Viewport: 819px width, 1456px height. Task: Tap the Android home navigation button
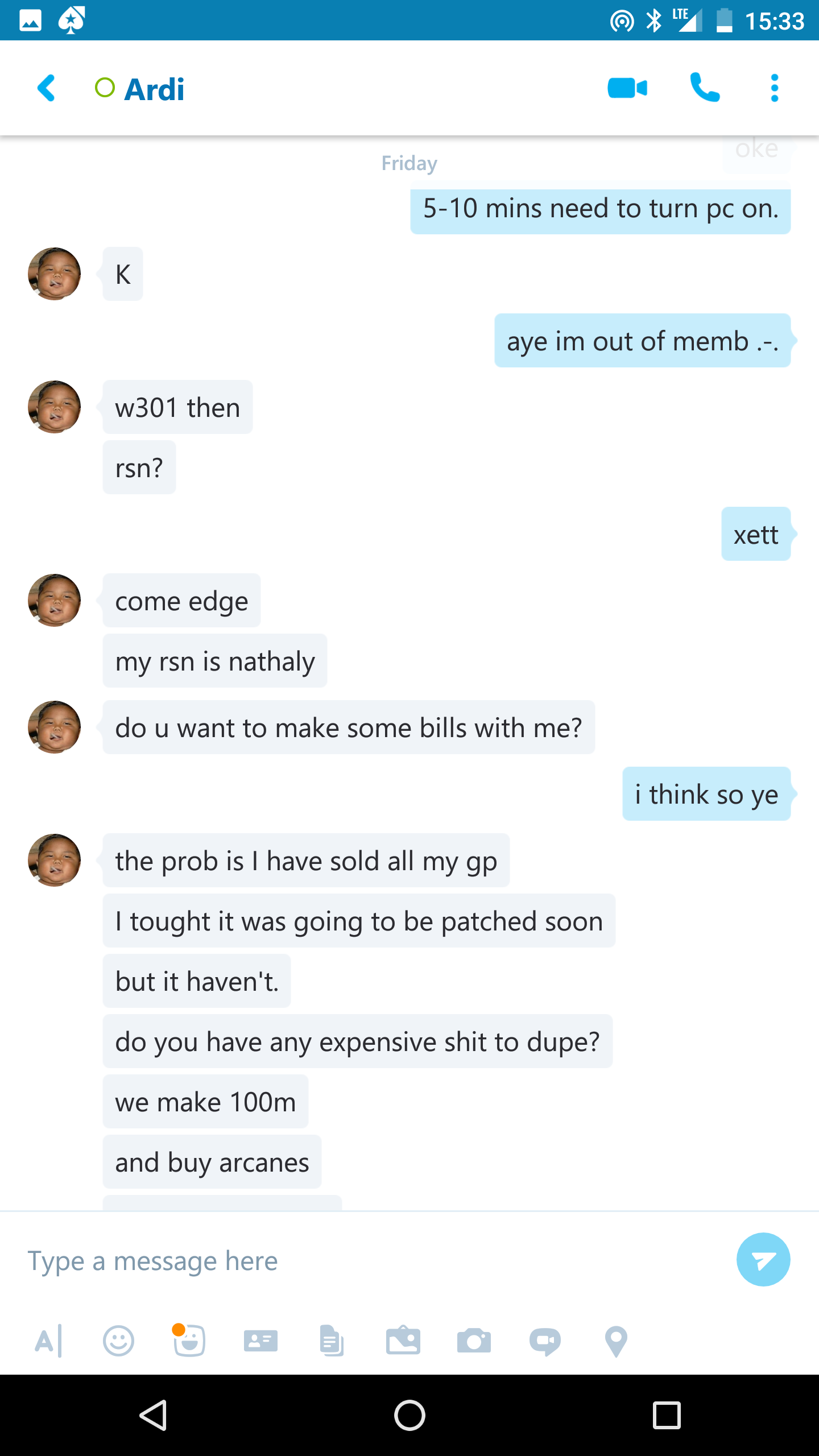[409, 1415]
